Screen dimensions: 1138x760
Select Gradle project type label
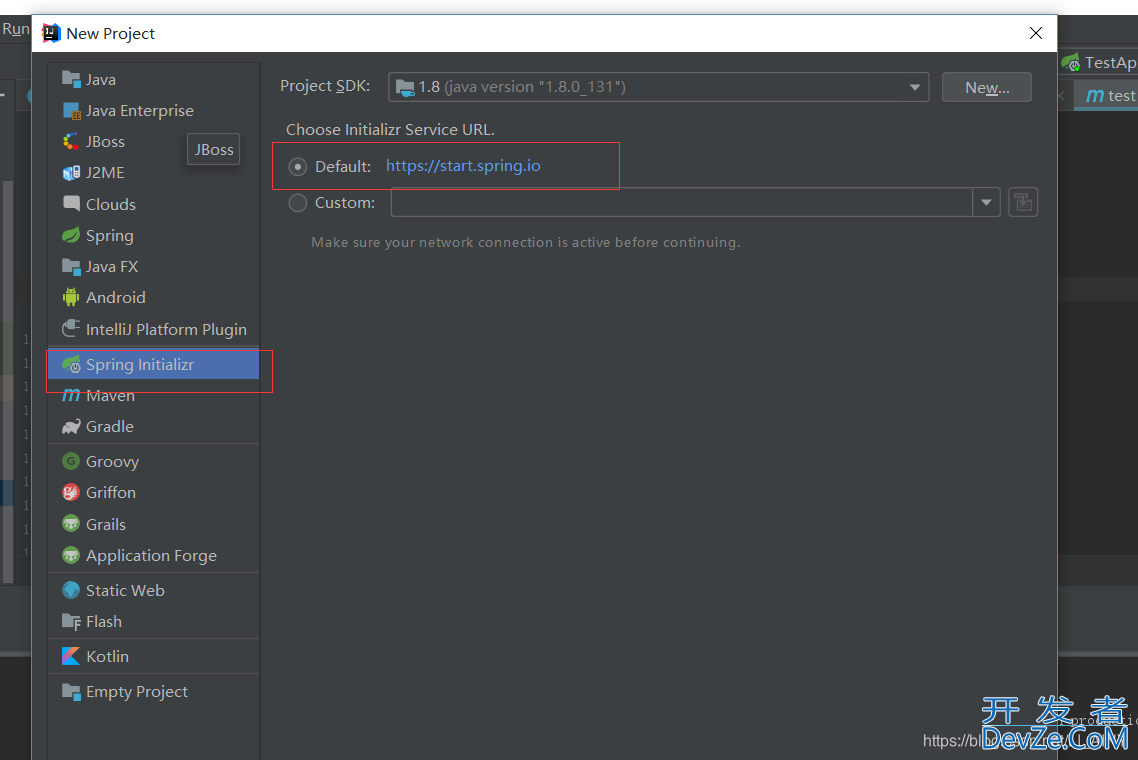coord(110,427)
